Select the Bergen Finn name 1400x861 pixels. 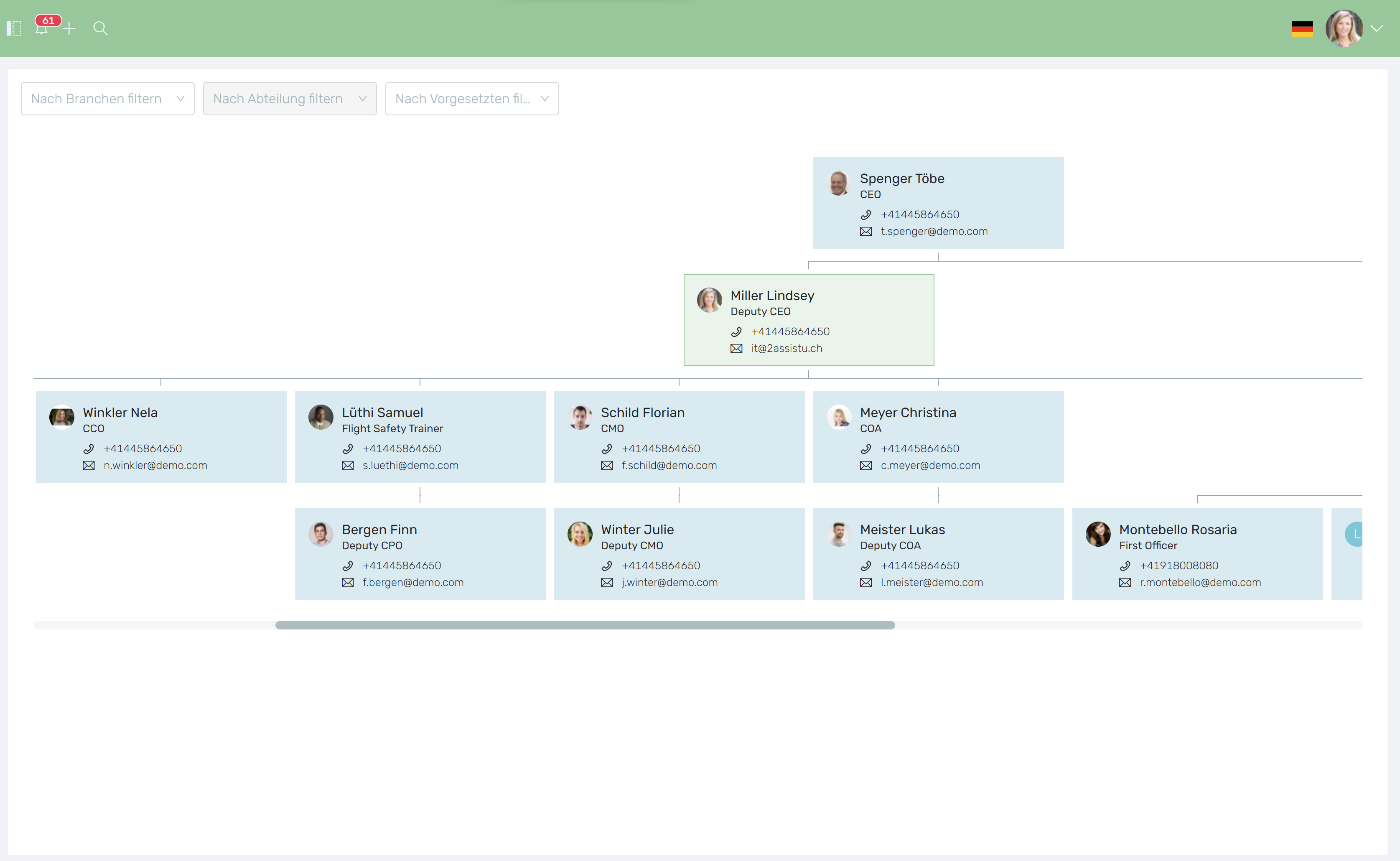[x=379, y=530]
